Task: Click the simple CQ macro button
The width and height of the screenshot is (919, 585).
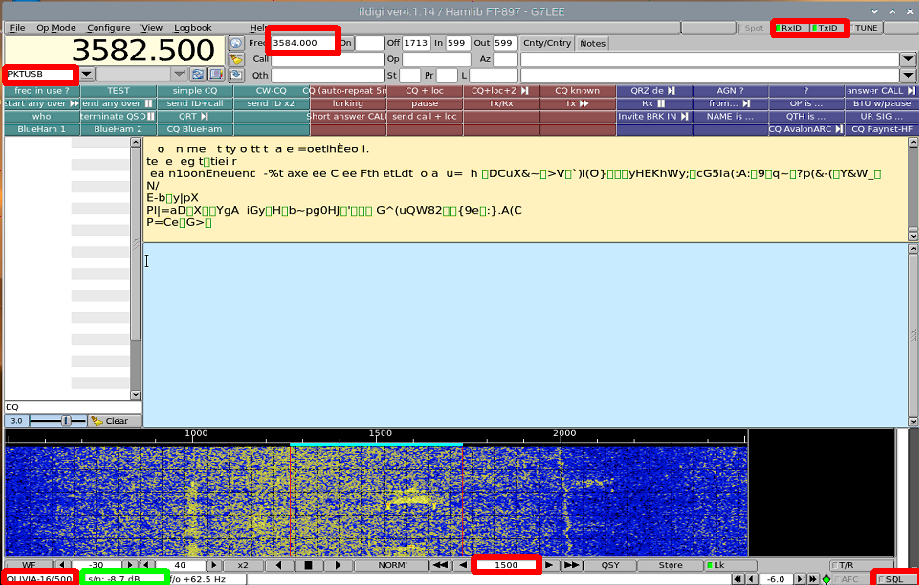Action: pyautogui.click(x=194, y=91)
